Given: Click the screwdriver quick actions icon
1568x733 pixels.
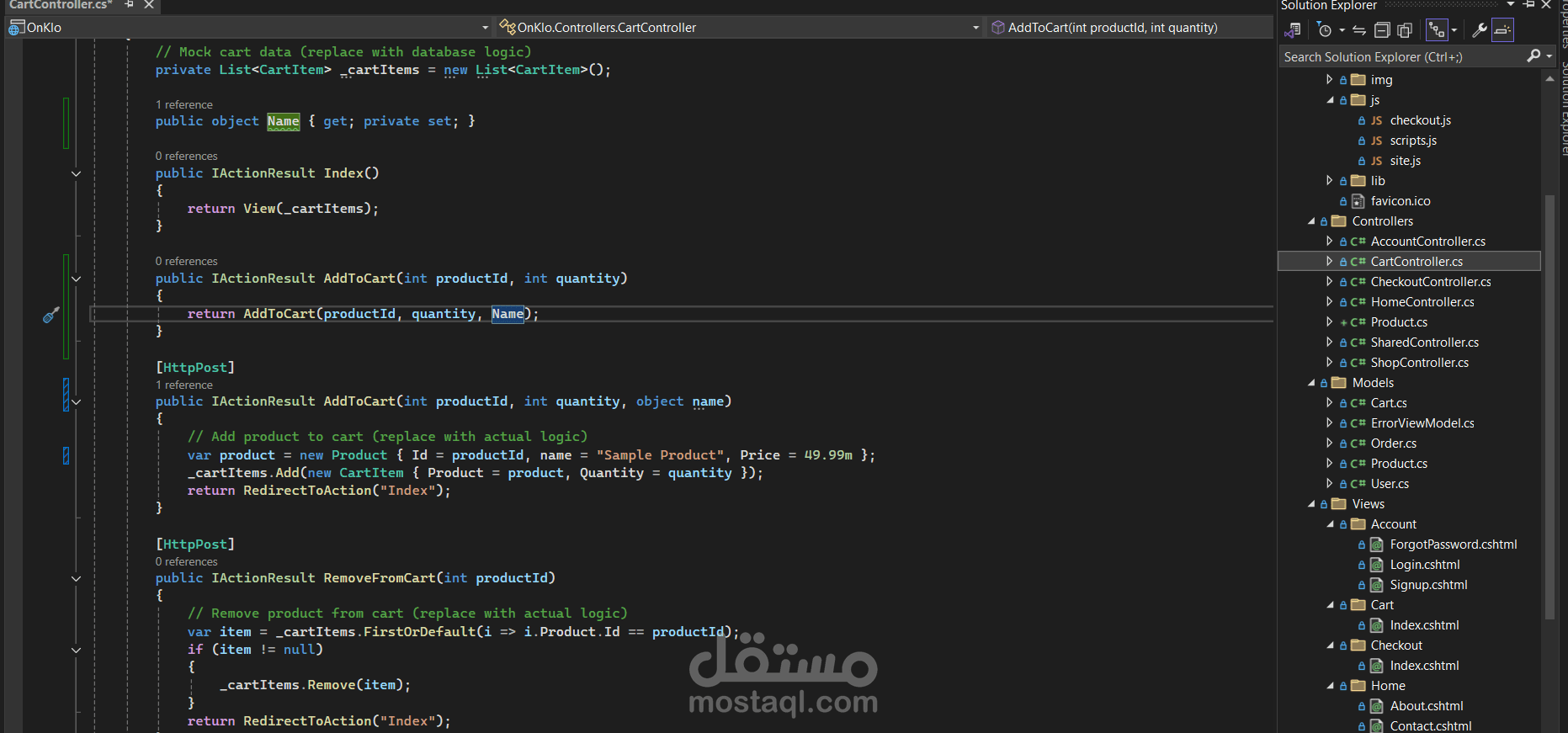Looking at the screenshot, I should [x=50, y=315].
